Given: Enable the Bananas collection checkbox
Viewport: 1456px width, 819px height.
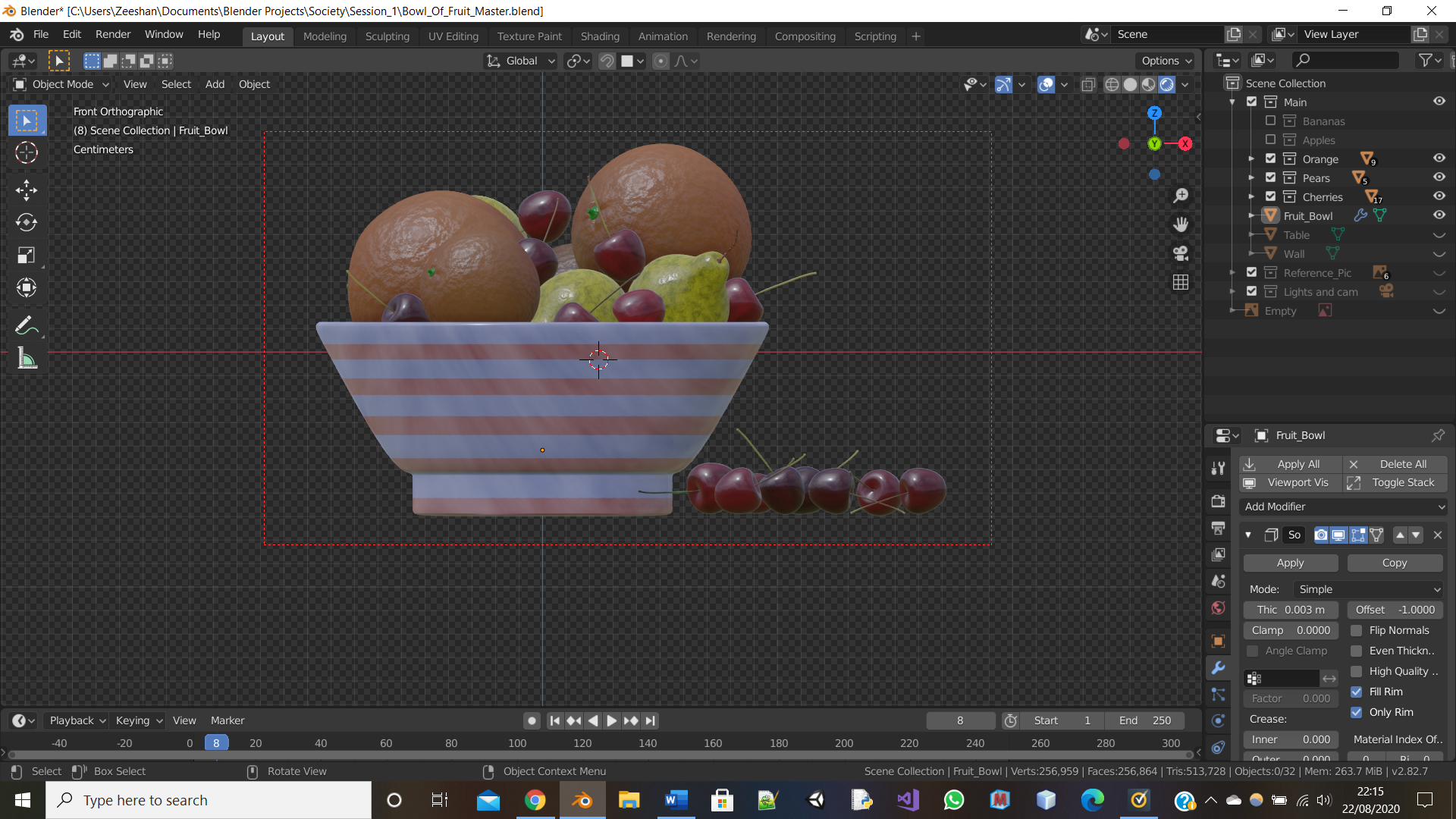Looking at the screenshot, I should [x=1270, y=121].
